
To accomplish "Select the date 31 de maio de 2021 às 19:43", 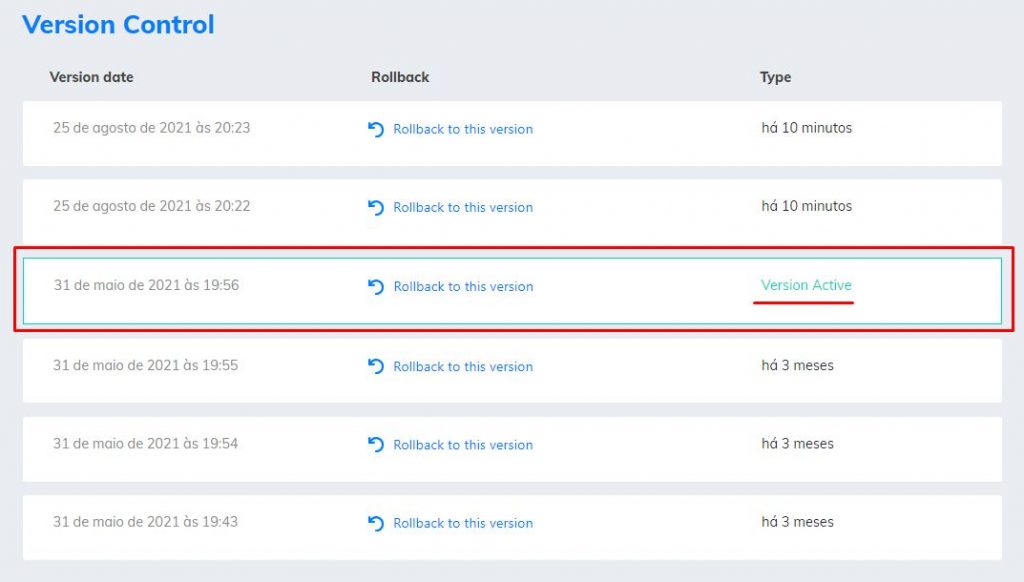I will click(146, 522).
